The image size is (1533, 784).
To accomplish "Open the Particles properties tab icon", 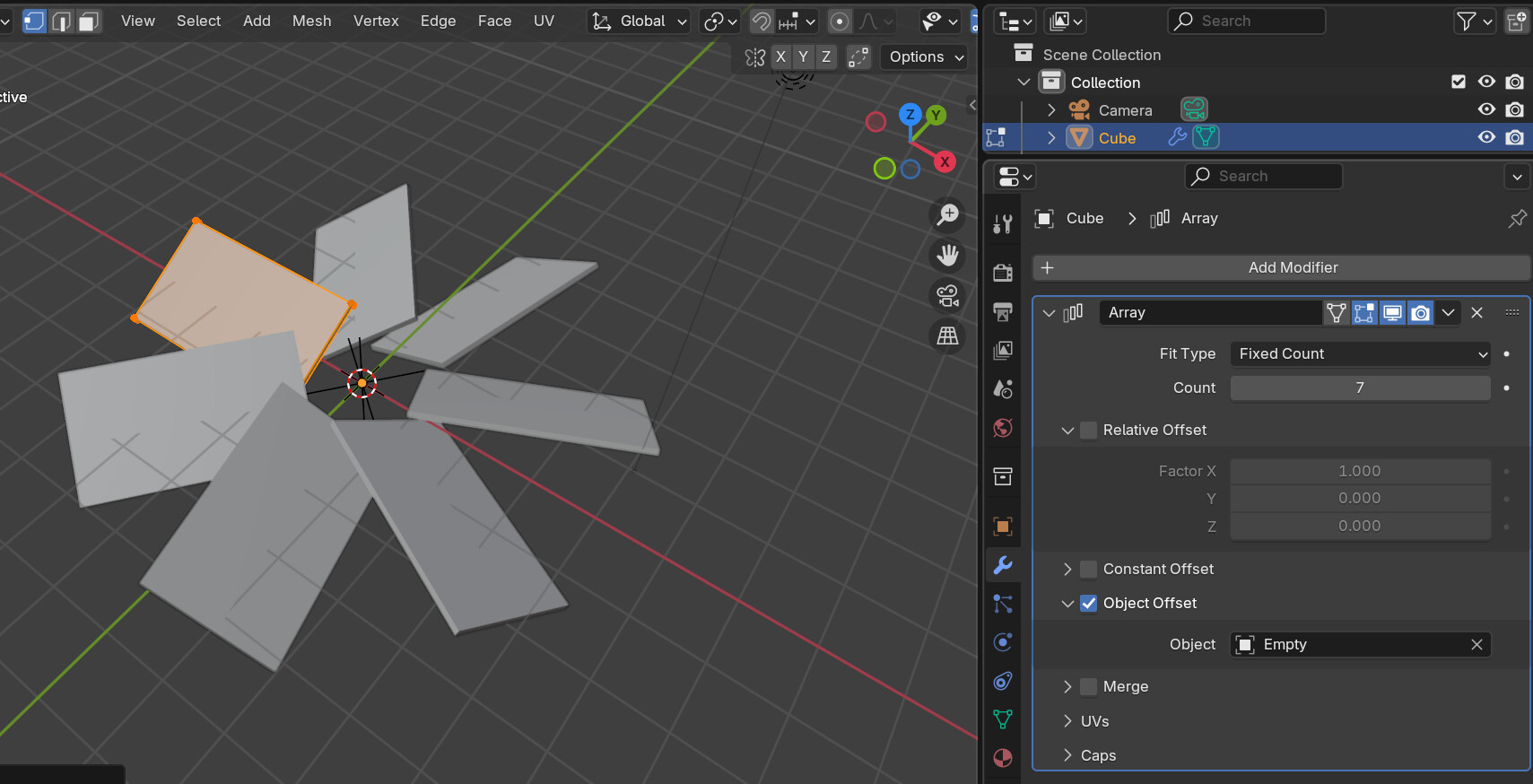I will click(x=1003, y=604).
